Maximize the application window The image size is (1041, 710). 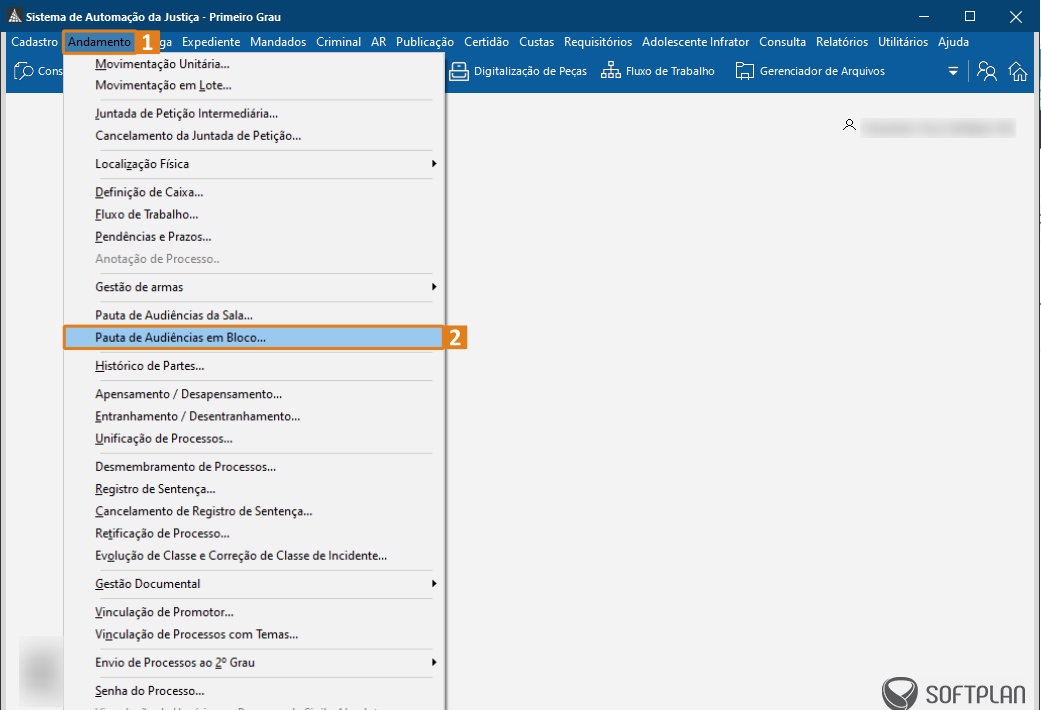click(x=970, y=17)
